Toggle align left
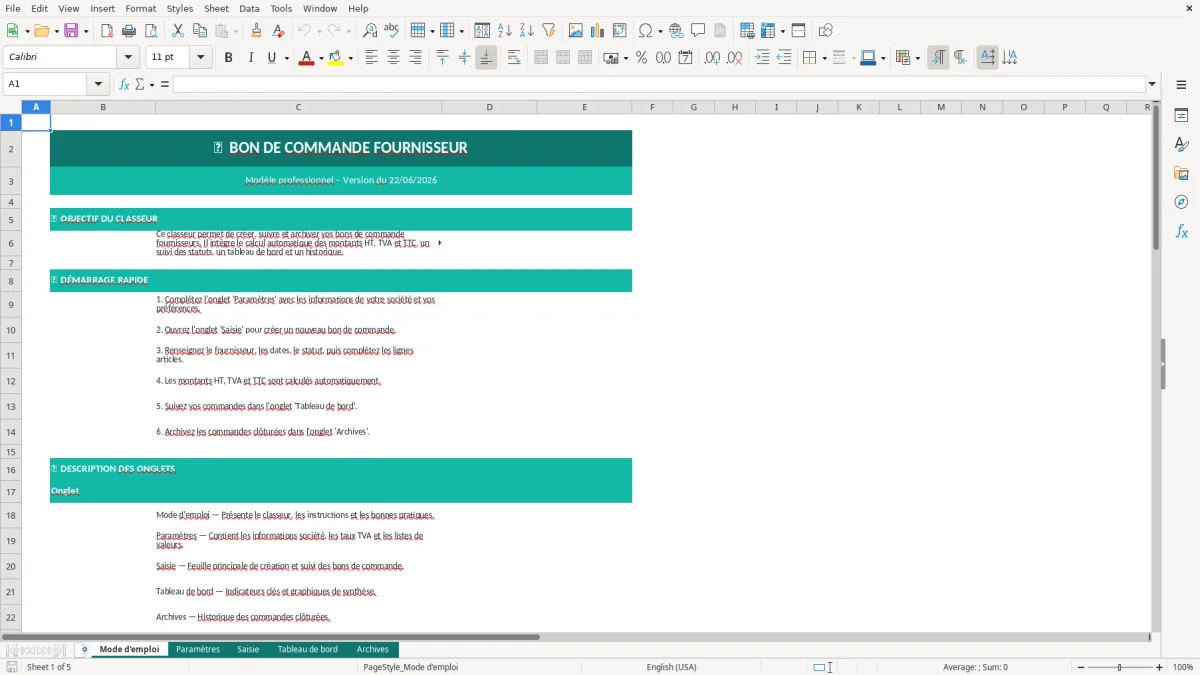 371,58
